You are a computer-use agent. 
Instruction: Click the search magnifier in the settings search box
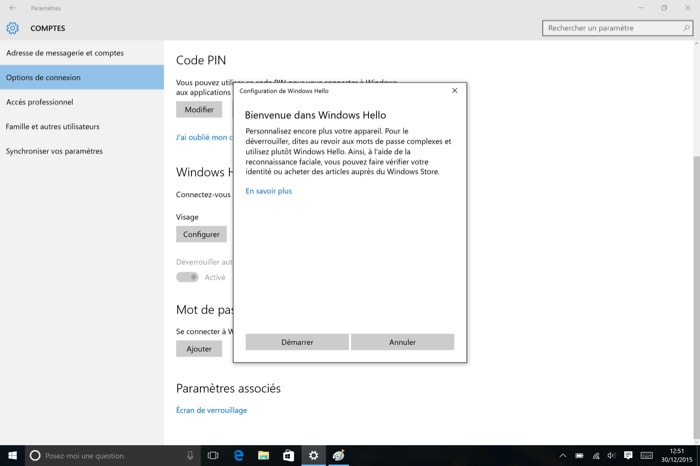686,28
